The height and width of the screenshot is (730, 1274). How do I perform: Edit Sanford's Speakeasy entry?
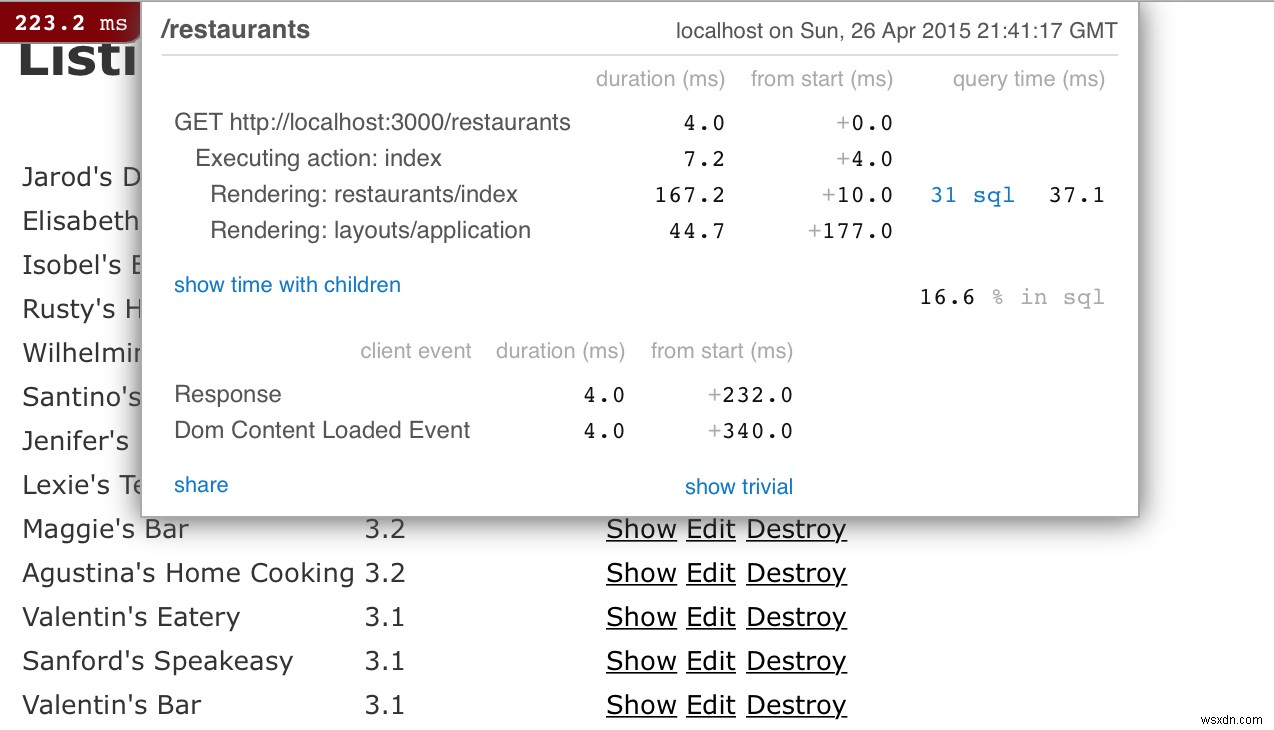tap(711, 661)
